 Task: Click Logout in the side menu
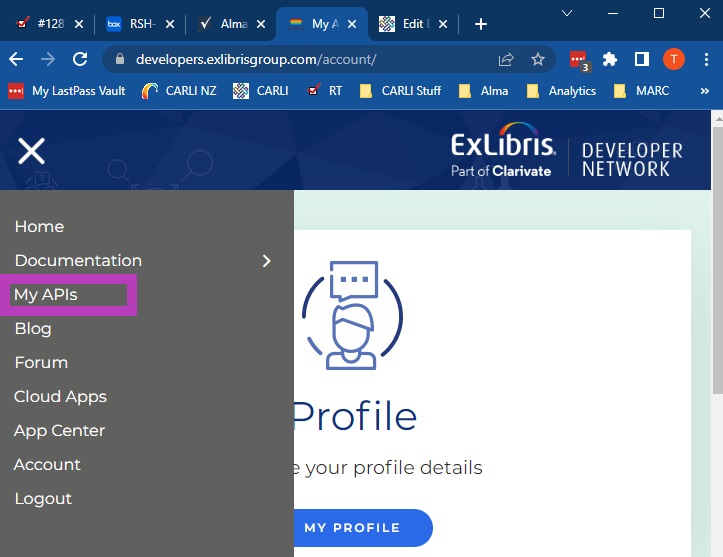[43, 498]
